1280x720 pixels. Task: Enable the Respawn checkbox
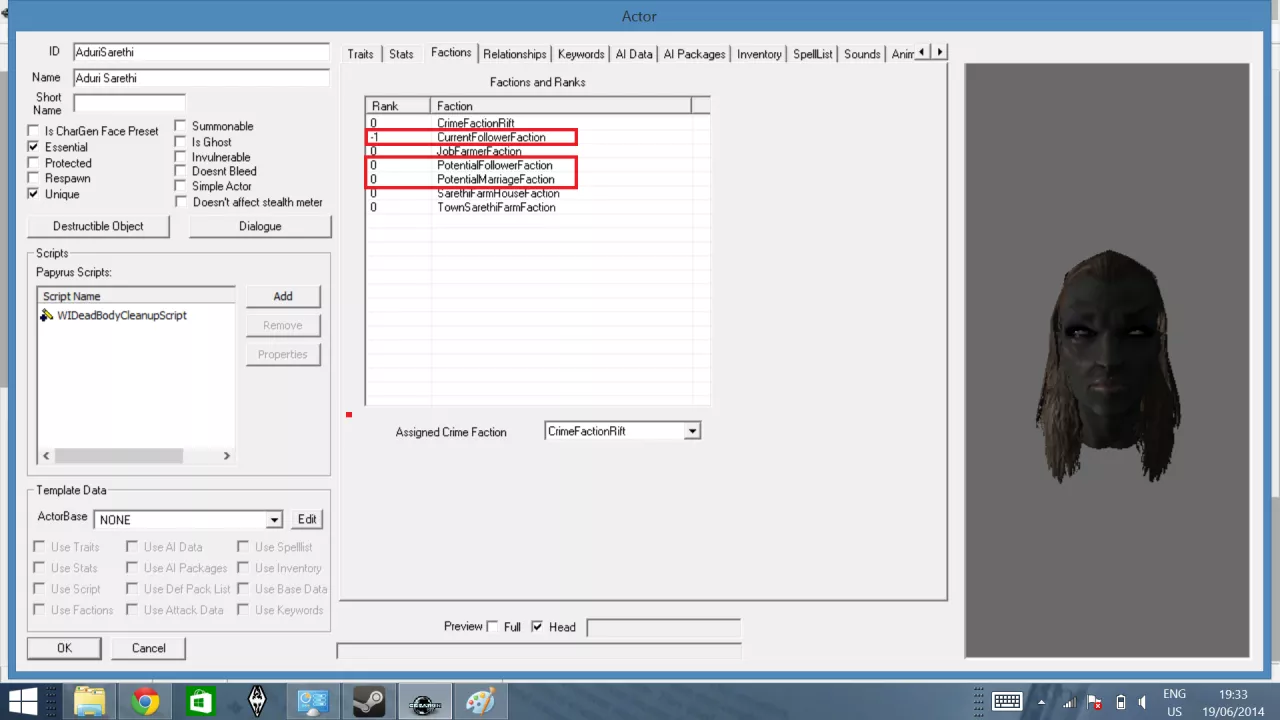point(34,178)
